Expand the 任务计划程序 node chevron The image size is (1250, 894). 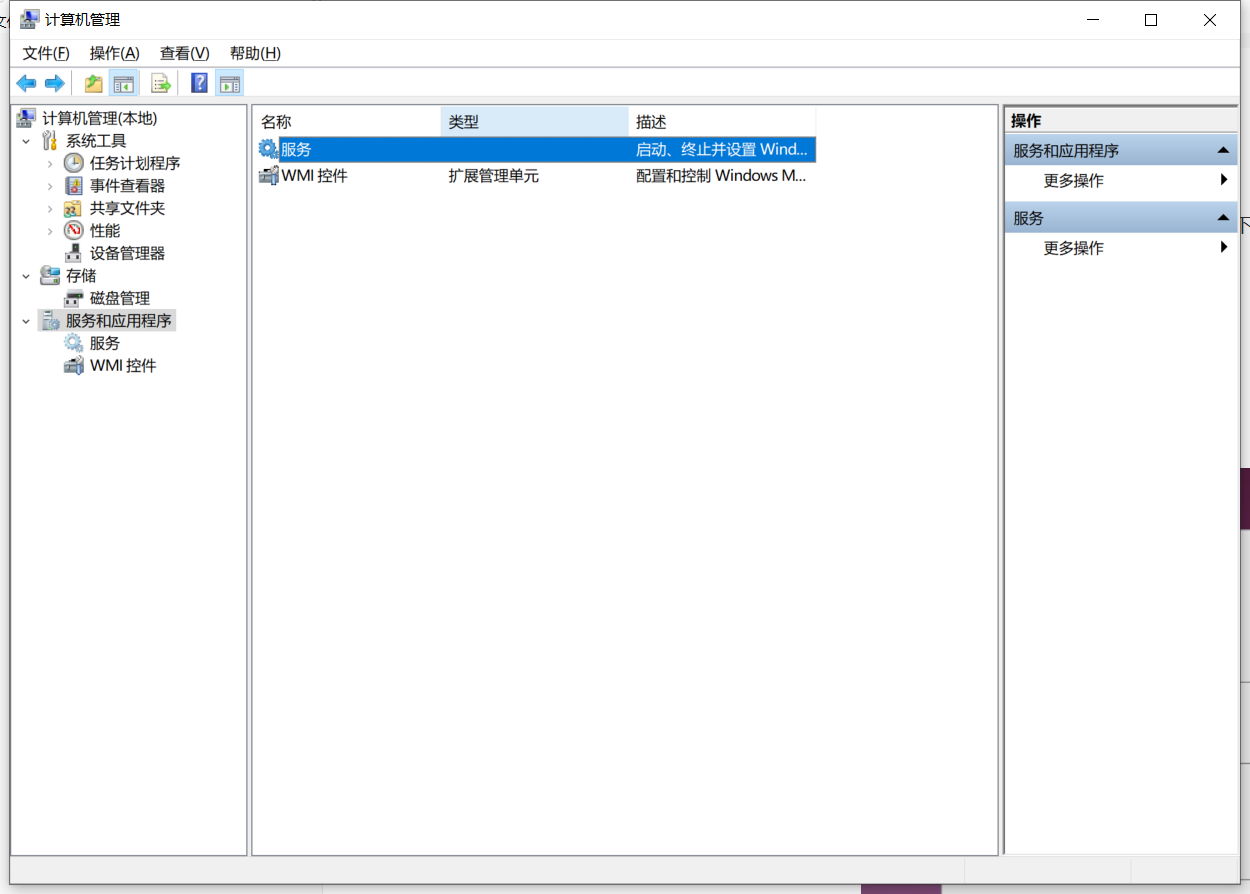[50, 163]
